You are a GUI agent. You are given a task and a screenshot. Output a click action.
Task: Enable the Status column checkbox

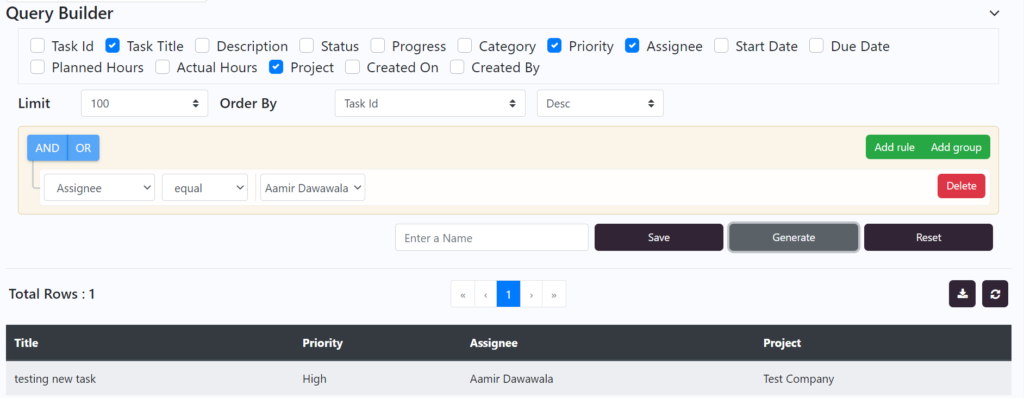306,46
